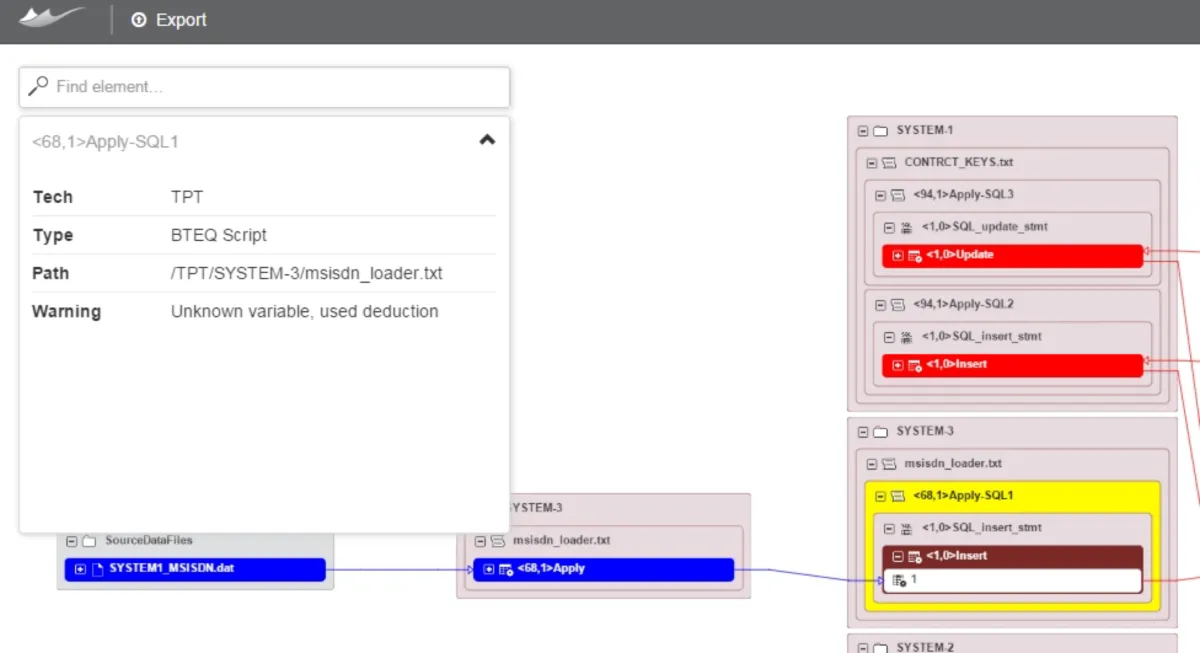Screen dimensions: 1200x653
Task: Select the CONTRCT_KEYS.txt label
Action: pyautogui.click(x=960, y=162)
